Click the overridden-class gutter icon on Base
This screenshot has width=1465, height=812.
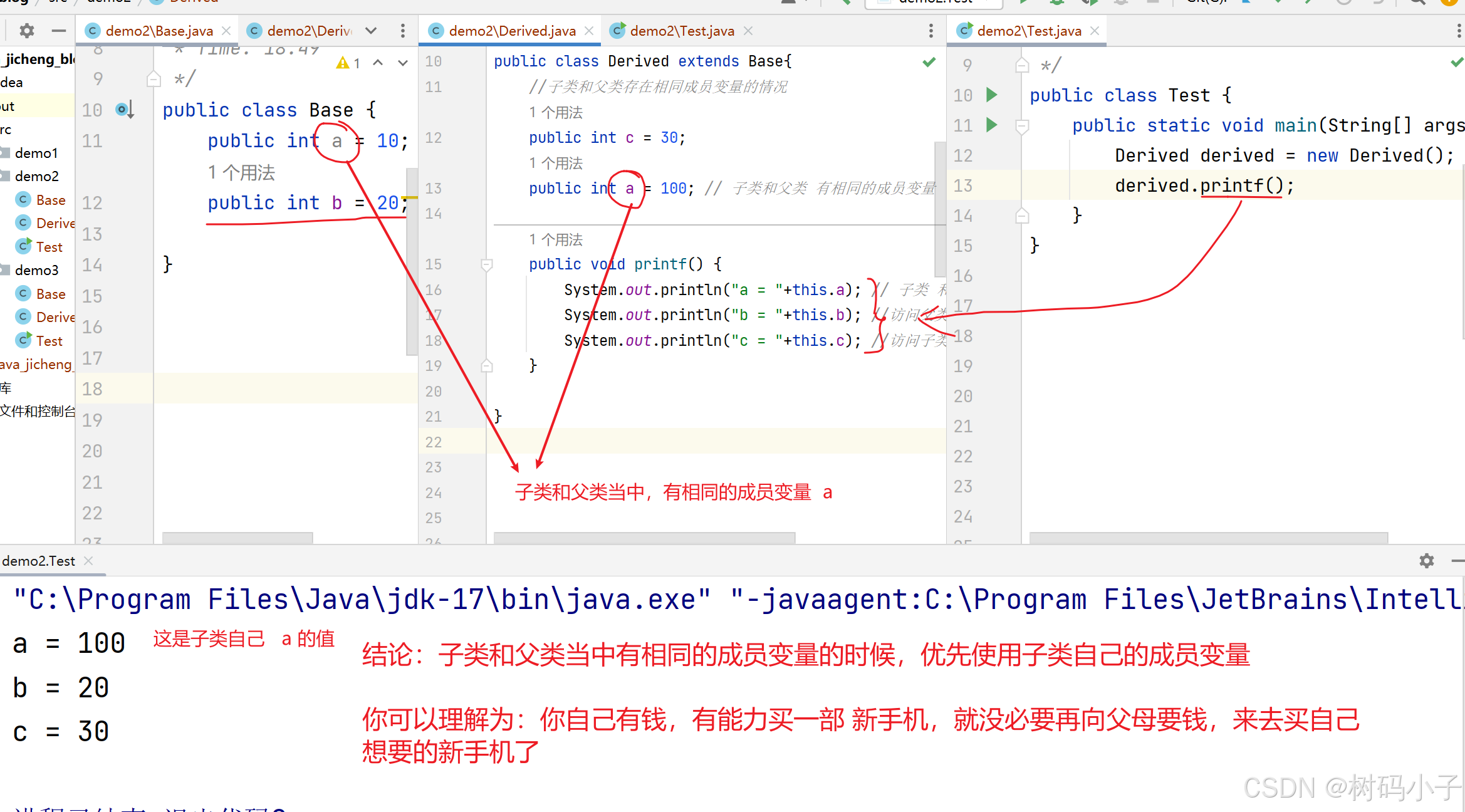125,110
